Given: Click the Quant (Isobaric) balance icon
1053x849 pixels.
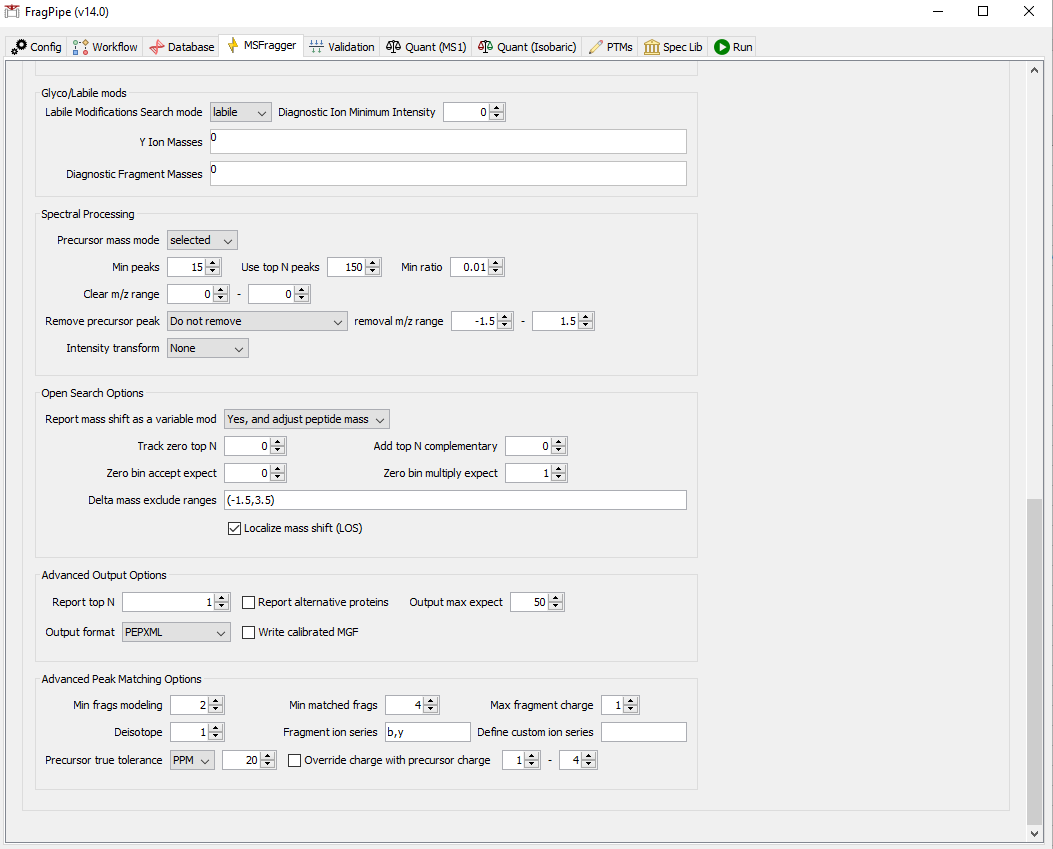Looking at the screenshot, I should coord(486,46).
